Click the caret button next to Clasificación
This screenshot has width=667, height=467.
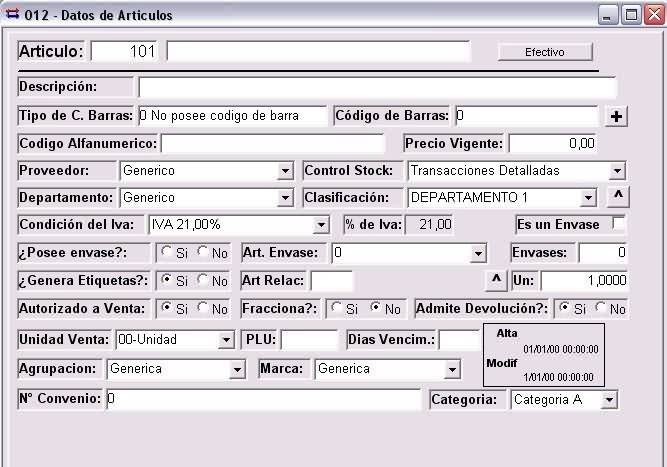coord(619,197)
